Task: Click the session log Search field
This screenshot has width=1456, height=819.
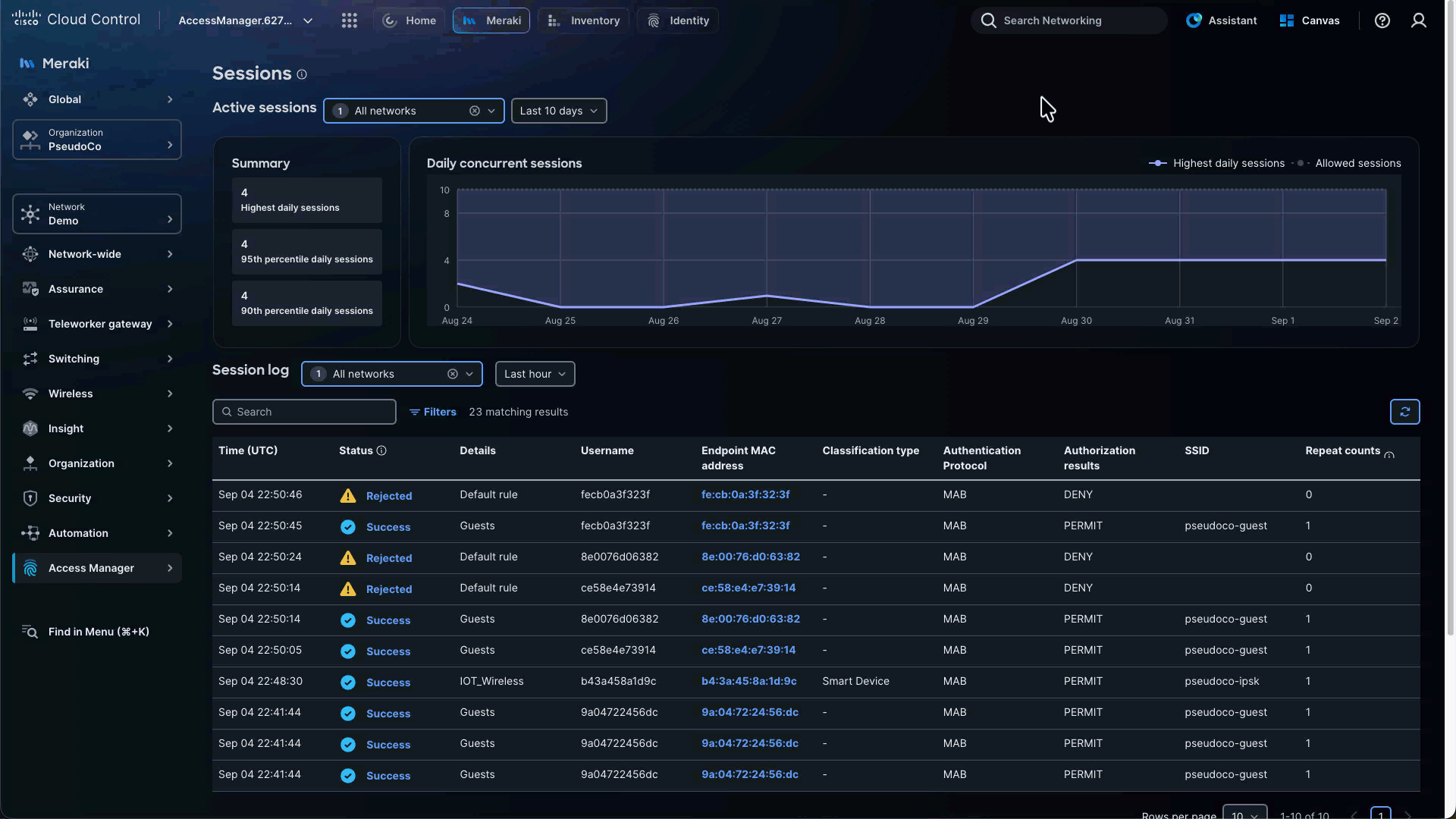Action: point(304,412)
